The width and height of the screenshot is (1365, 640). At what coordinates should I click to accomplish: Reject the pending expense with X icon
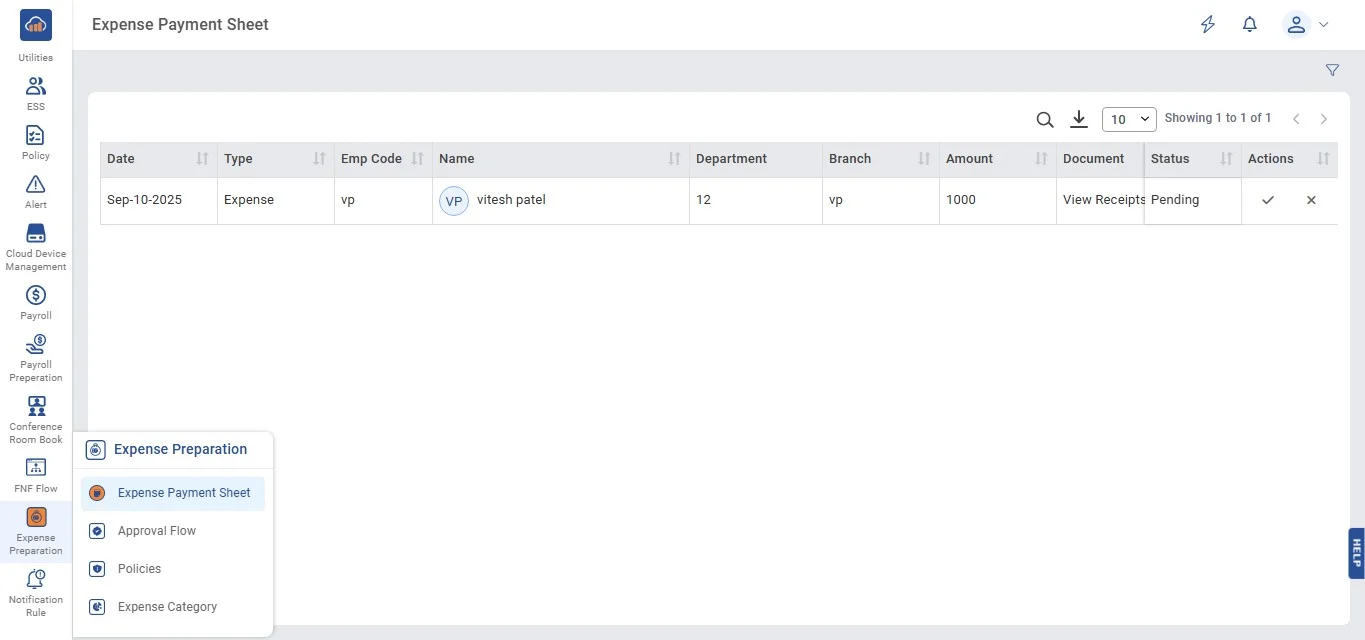(1311, 200)
